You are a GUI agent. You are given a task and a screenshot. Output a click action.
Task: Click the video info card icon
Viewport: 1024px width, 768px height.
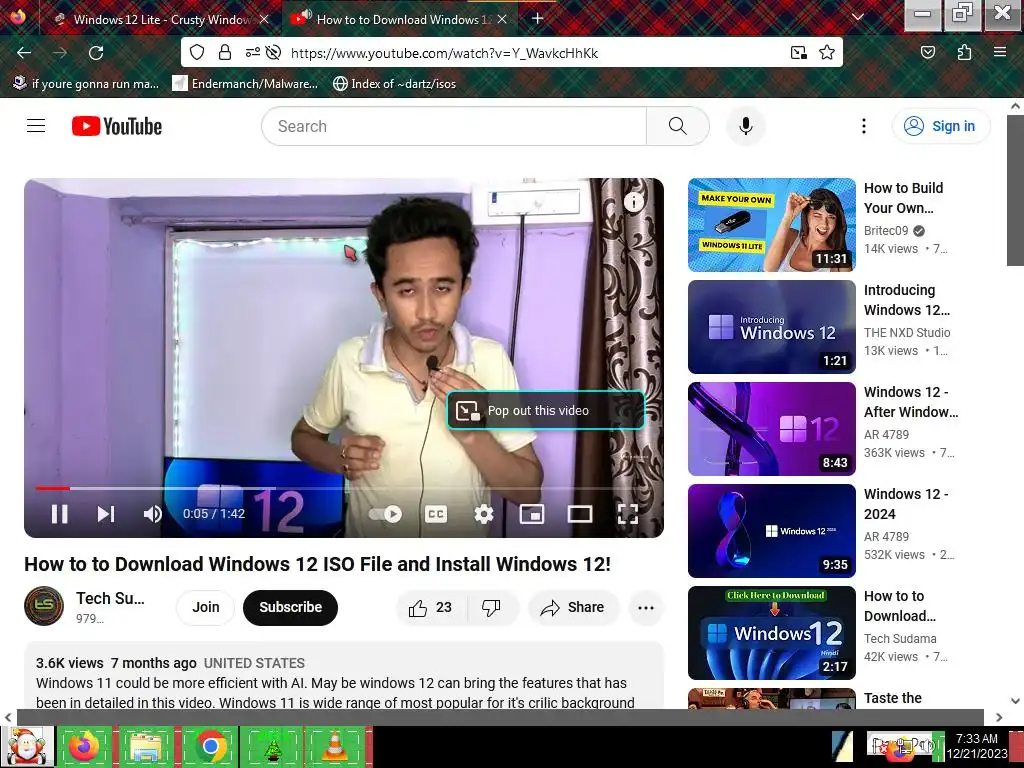pyautogui.click(x=633, y=202)
